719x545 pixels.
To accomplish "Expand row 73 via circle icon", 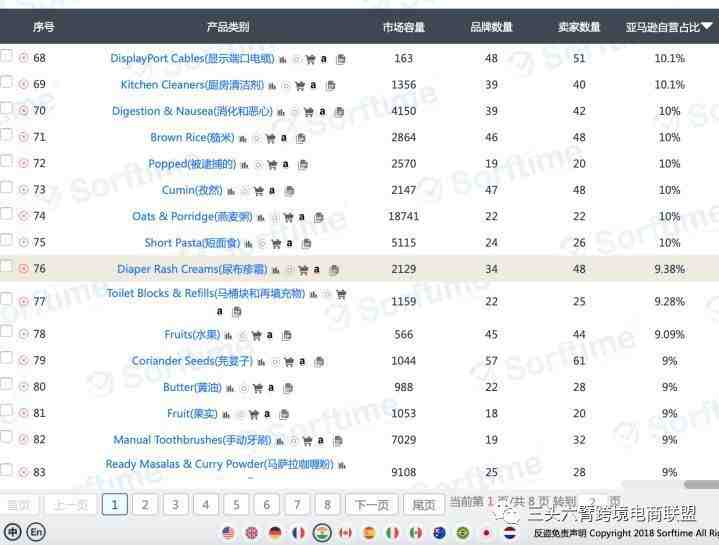I will pyautogui.click(x=23, y=190).
